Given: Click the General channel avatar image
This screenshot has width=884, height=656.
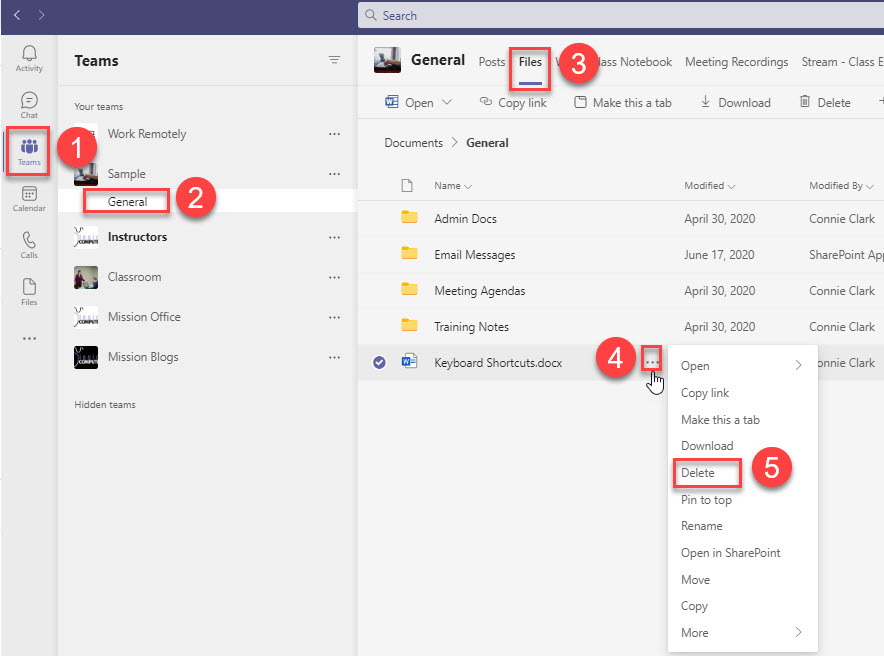Looking at the screenshot, I should point(387,60).
